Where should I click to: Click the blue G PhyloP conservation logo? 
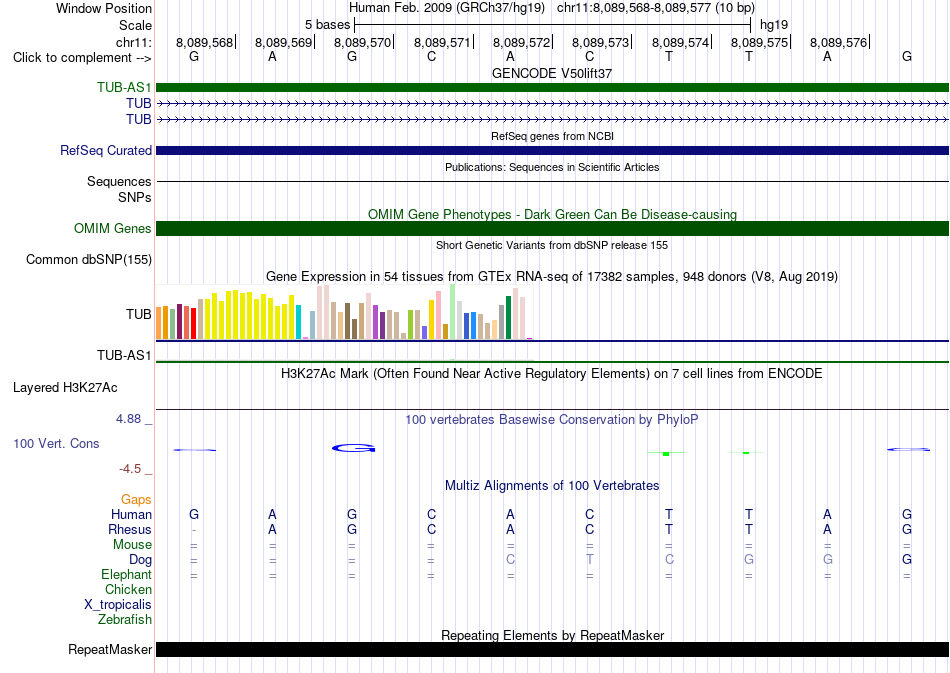tap(354, 448)
